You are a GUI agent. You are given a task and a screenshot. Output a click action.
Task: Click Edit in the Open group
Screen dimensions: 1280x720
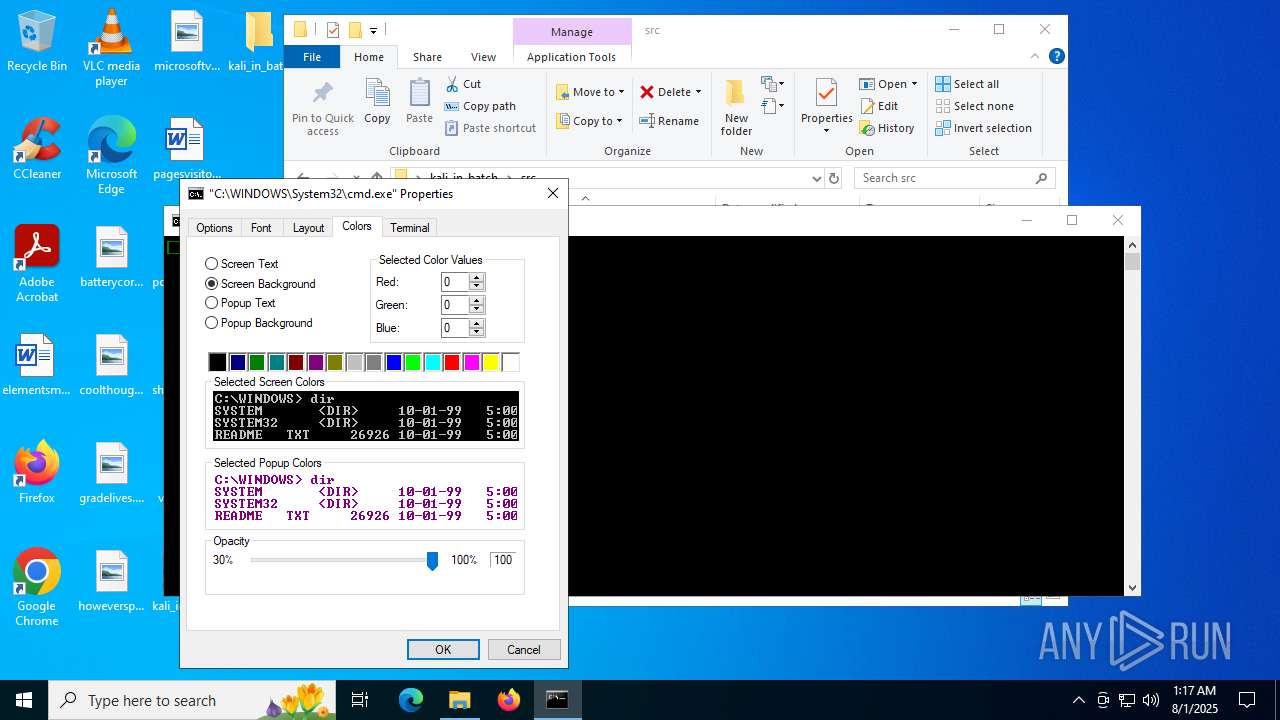point(878,106)
